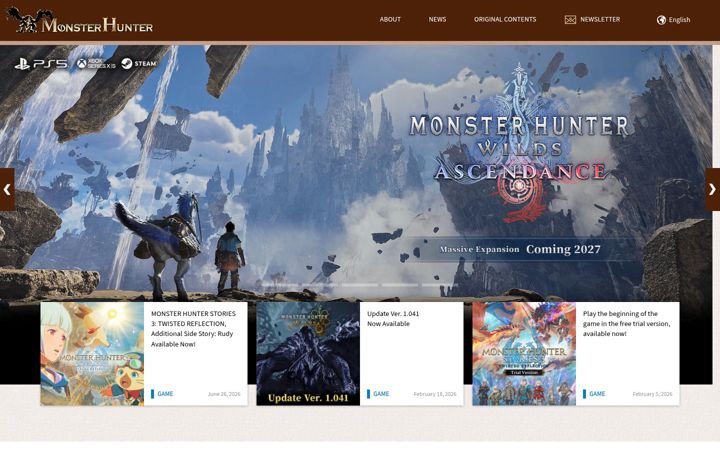Click GAME tag on the February 5 card

tap(594, 394)
